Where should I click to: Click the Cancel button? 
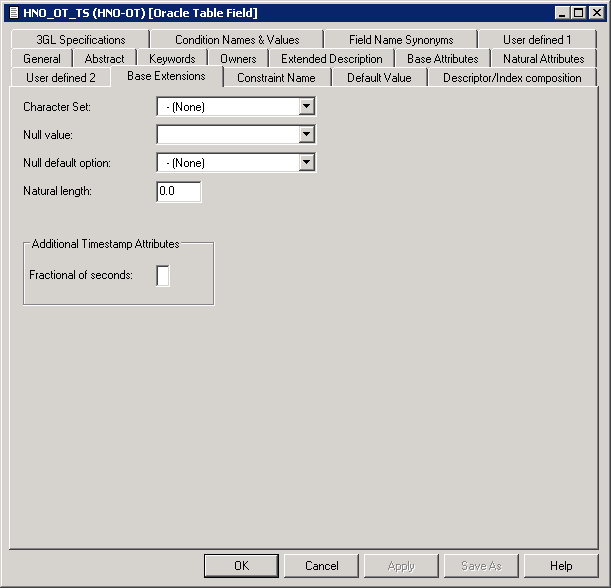click(321, 566)
